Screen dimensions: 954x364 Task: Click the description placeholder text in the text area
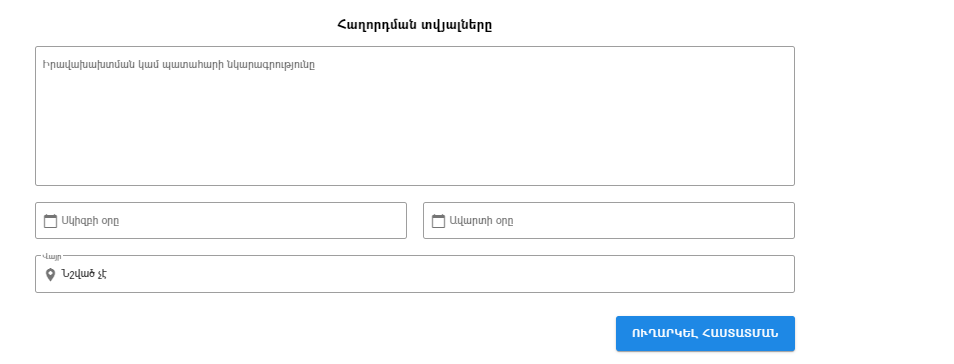pos(179,65)
